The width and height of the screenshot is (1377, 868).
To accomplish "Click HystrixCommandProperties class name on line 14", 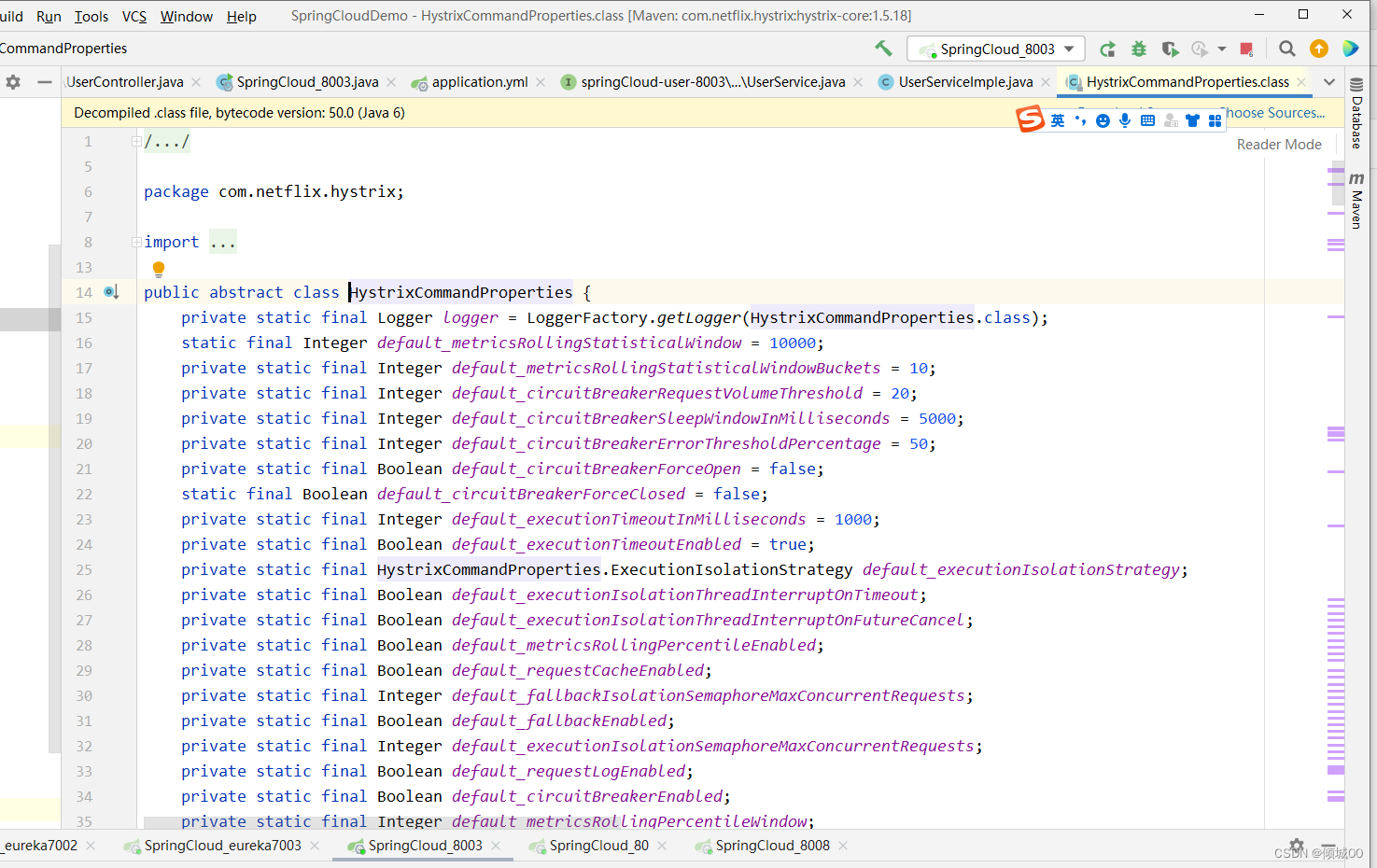I will pyautogui.click(x=461, y=292).
